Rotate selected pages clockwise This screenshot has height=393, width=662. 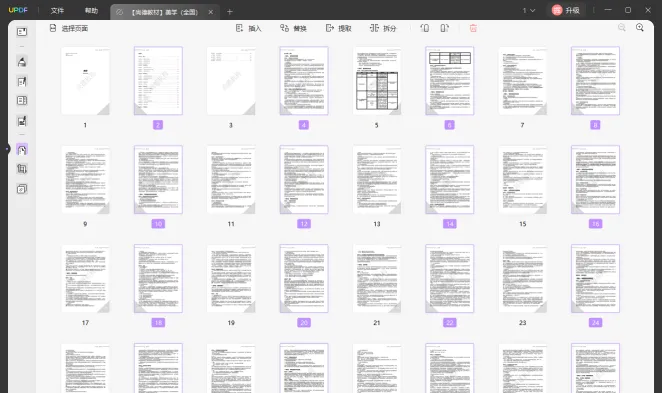[445, 28]
